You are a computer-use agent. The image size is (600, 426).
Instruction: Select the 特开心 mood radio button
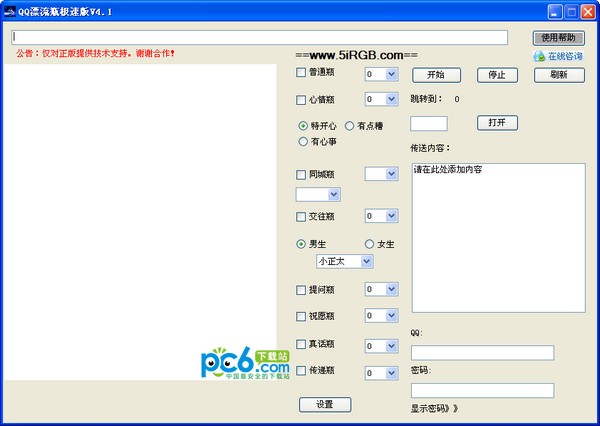pyautogui.click(x=303, y=126)
